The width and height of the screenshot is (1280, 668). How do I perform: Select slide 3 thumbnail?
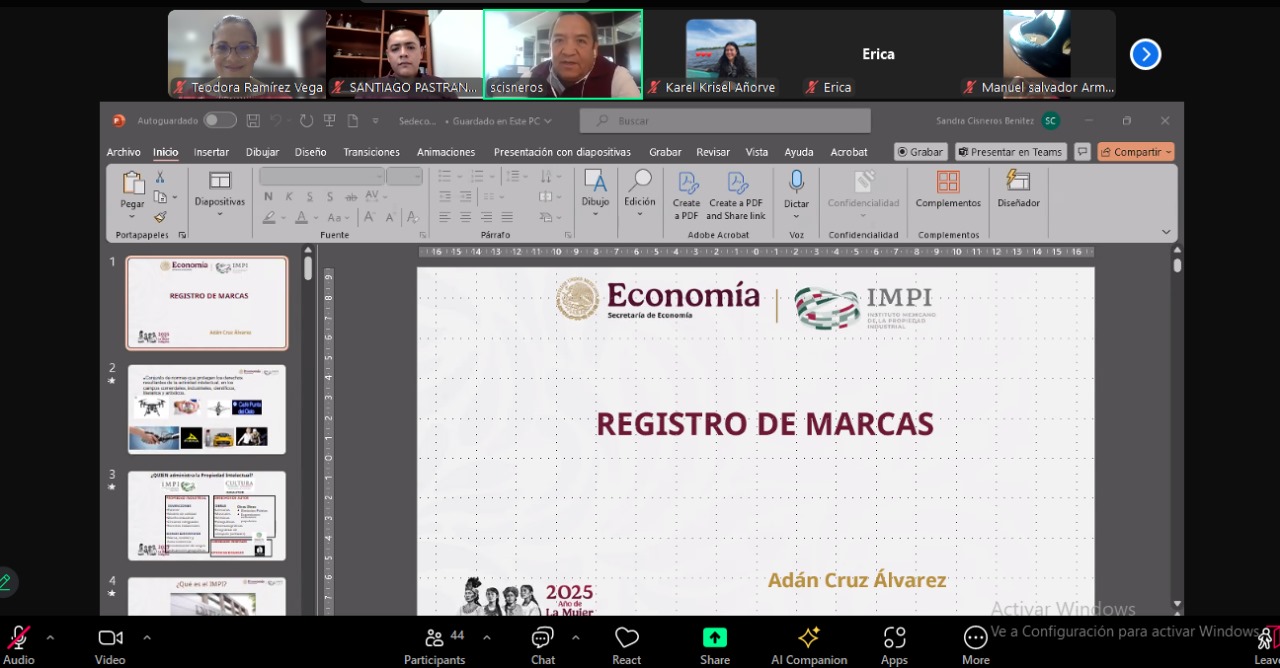tap(207, 515)
